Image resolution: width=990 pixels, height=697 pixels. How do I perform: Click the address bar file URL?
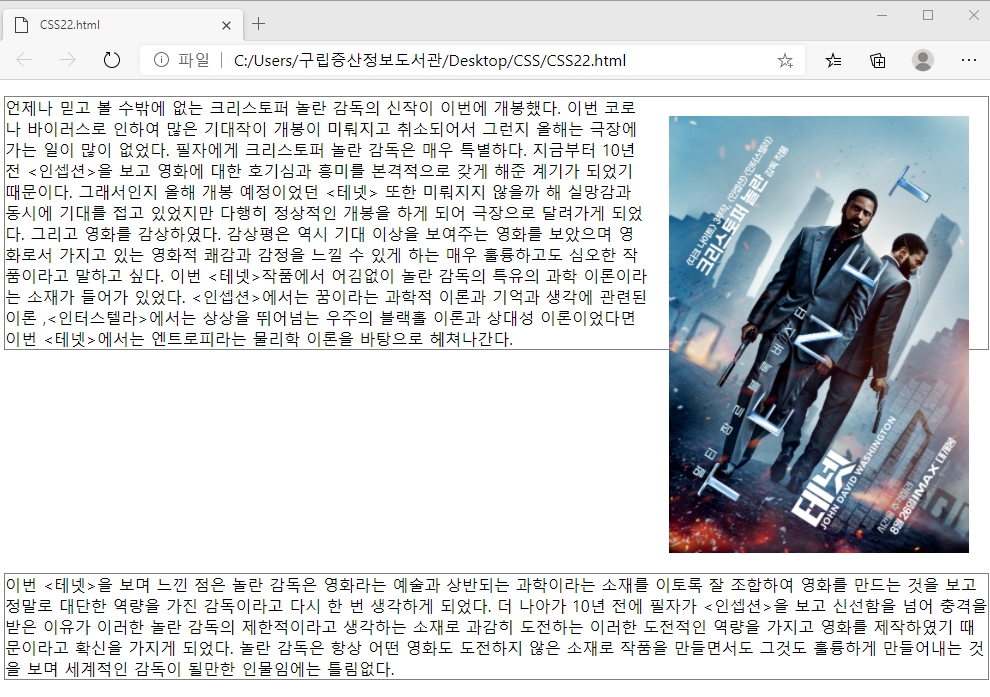430,61
